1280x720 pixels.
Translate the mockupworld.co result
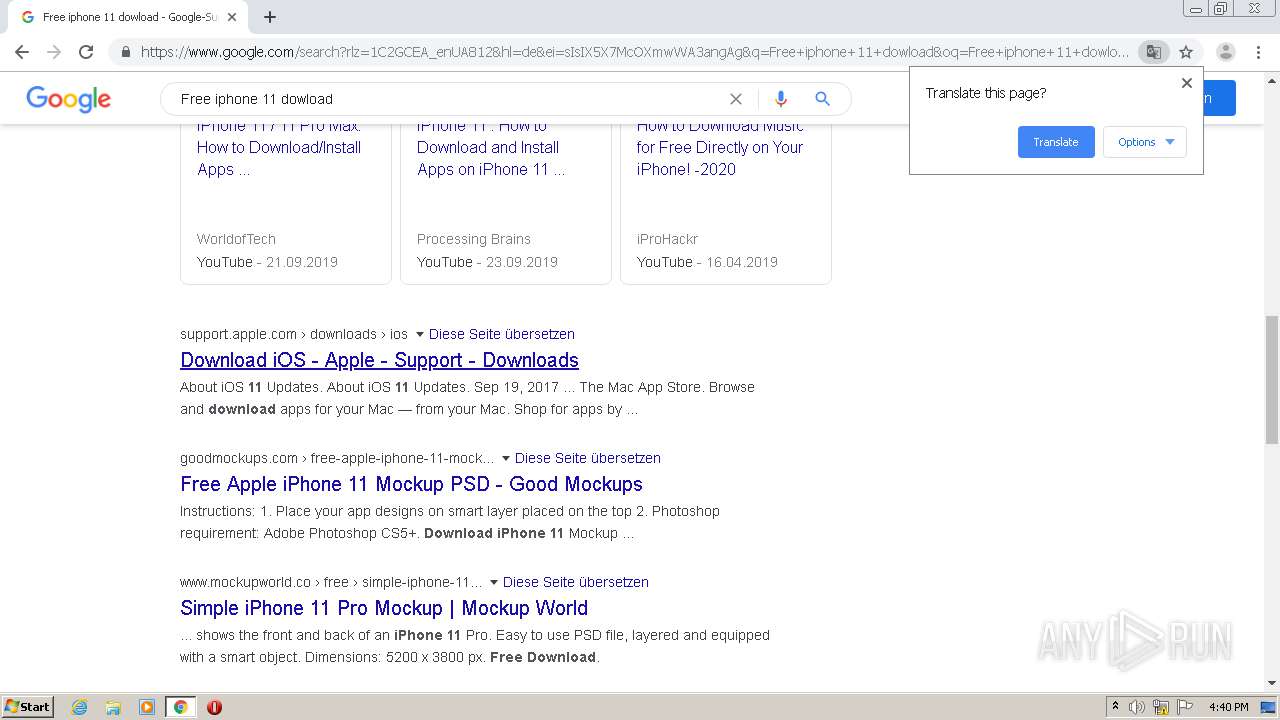[576, 582]
